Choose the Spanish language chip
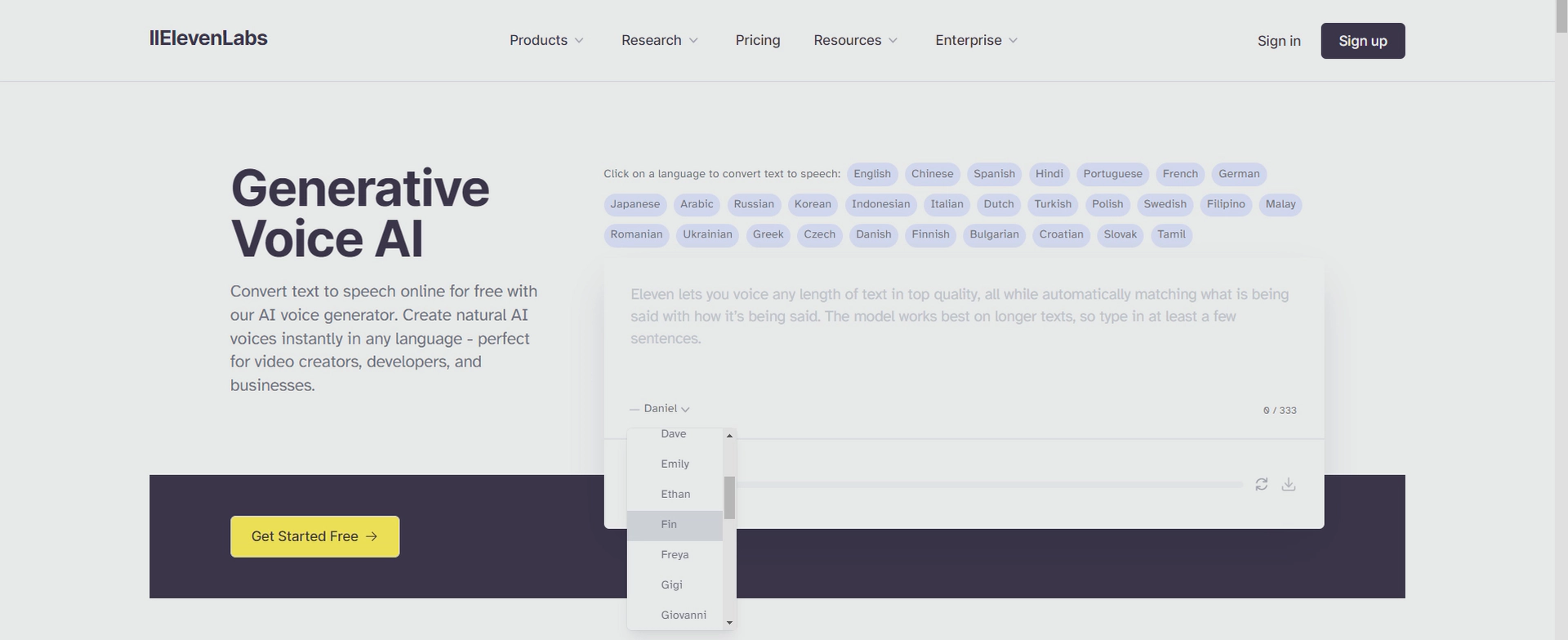 (994, 174)
